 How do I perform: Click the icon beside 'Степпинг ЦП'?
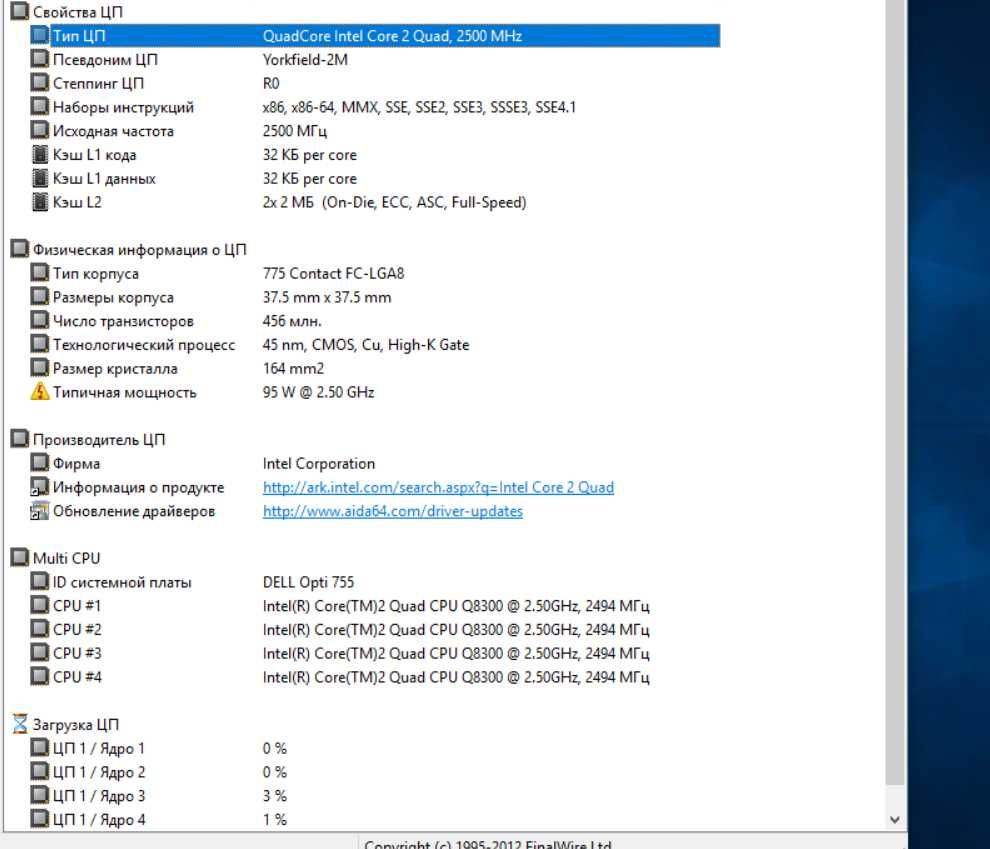[x=40, y=82]
